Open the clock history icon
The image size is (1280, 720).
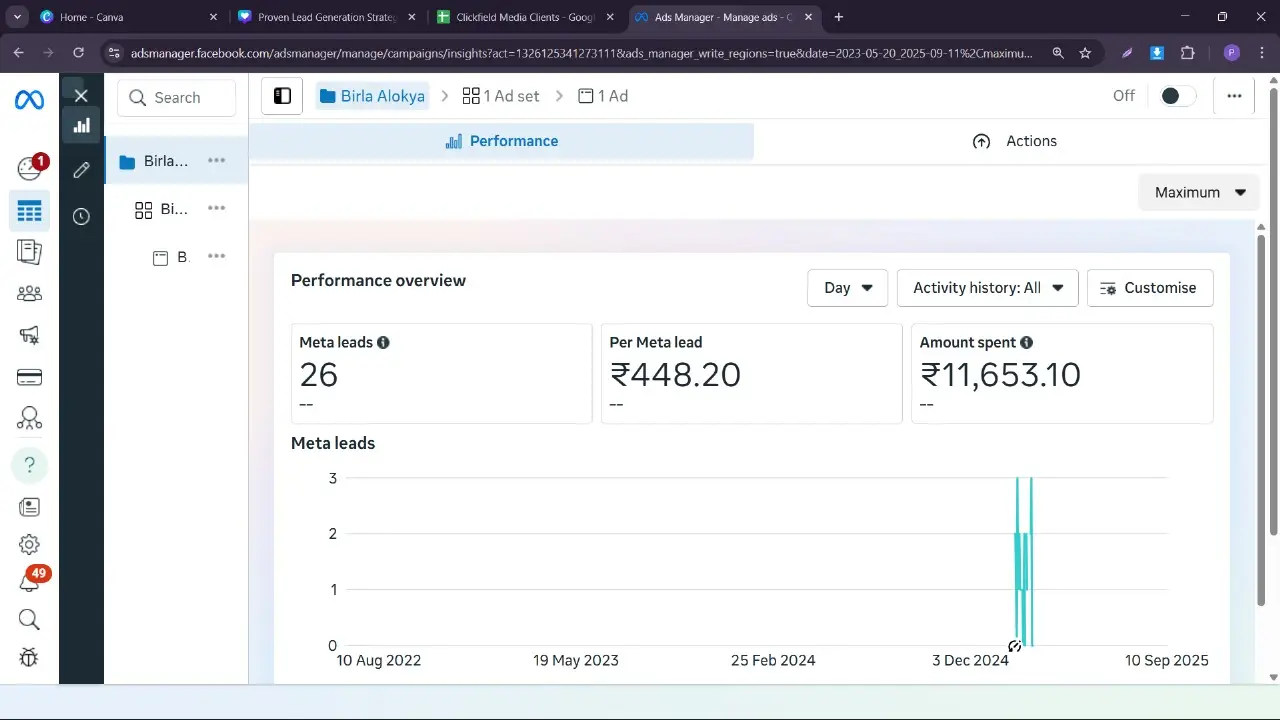[81, 216]
